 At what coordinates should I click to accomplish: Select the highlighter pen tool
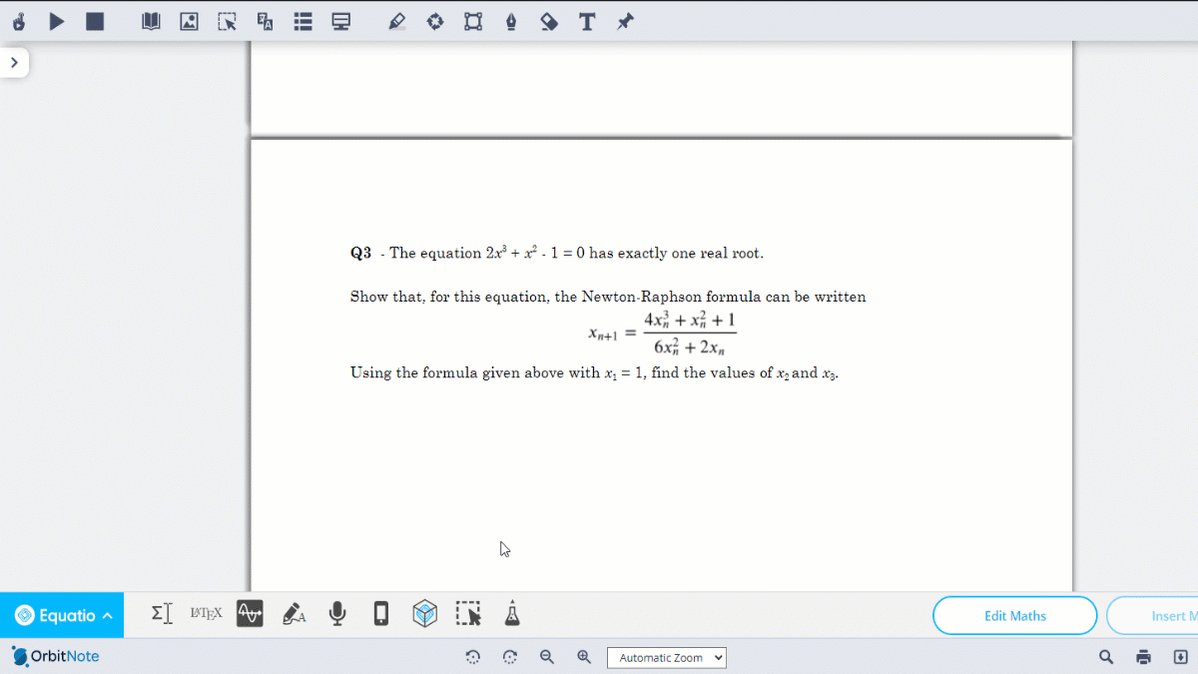397,21
